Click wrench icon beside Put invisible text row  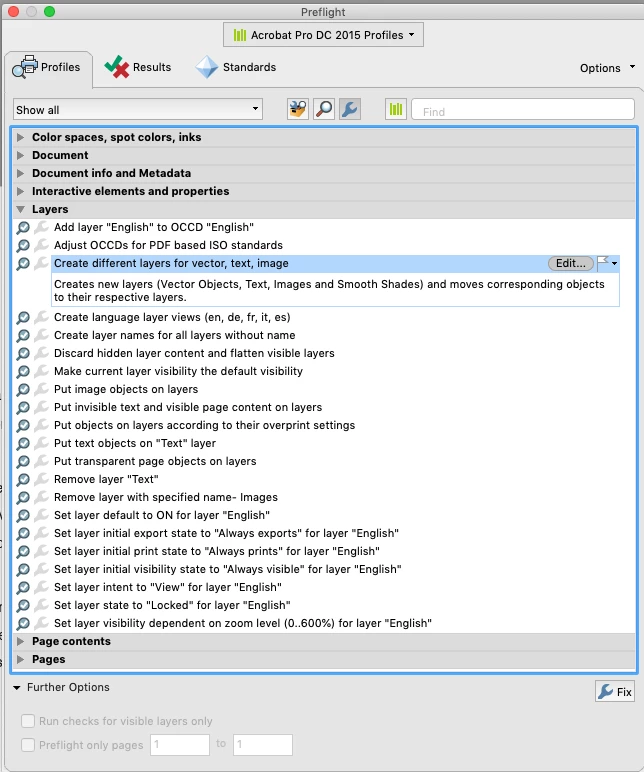tap(42, 407)
